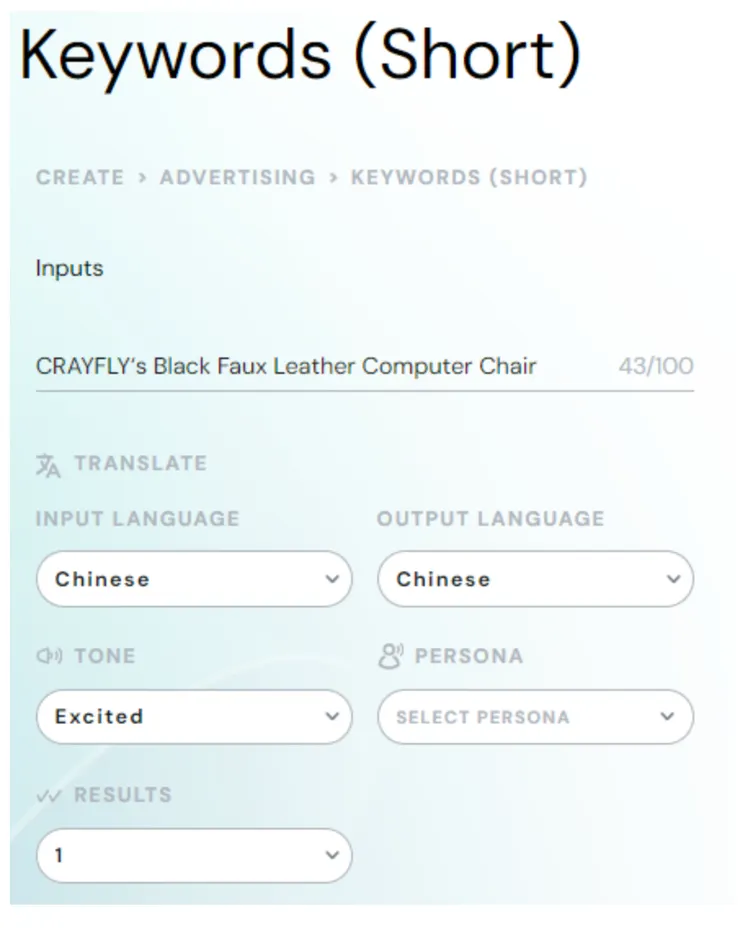Open the Input Language dropdown
The height and width of the screenshot is (929, 740).
[193, 579]
